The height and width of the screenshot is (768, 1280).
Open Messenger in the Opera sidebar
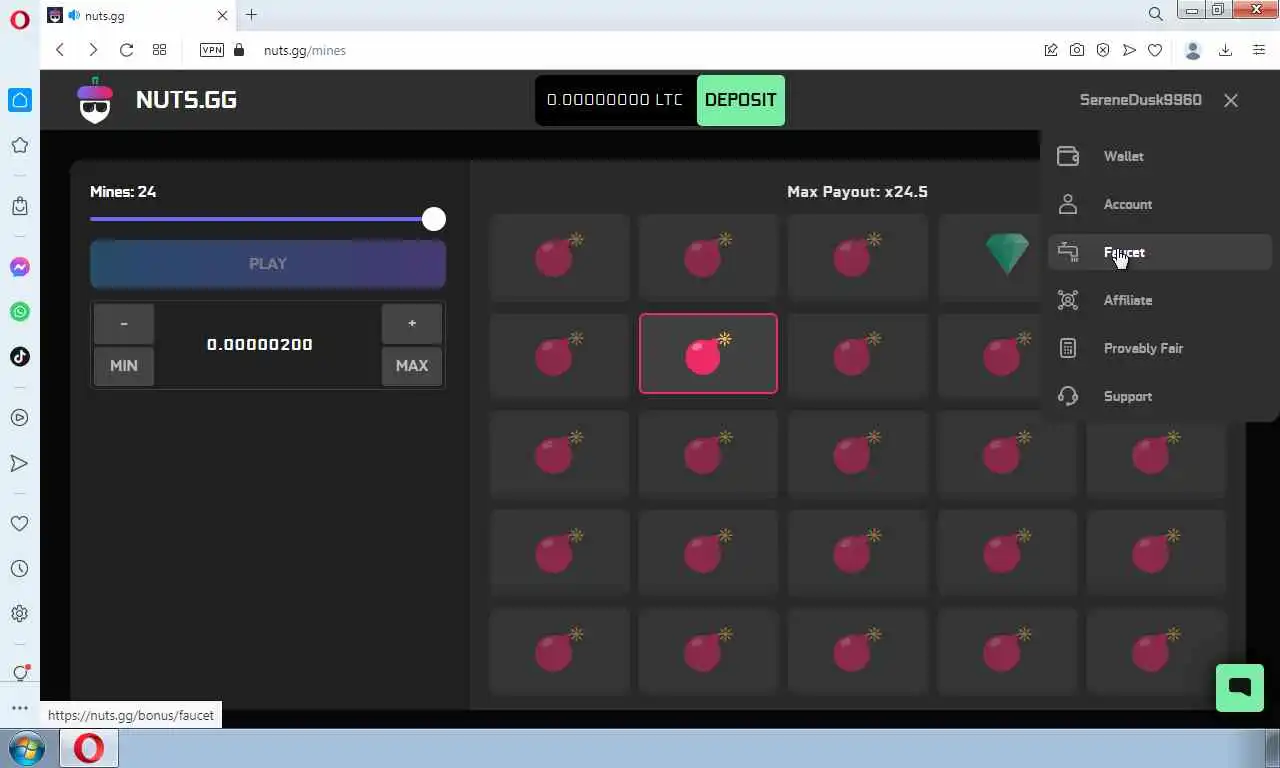click(20, 267)
